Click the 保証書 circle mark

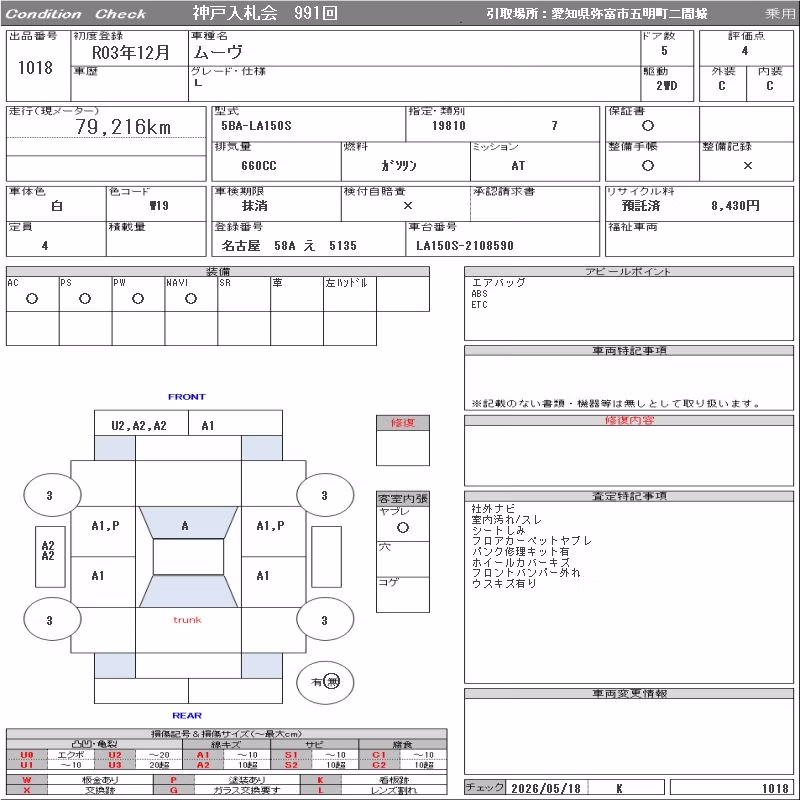(647, 126)
